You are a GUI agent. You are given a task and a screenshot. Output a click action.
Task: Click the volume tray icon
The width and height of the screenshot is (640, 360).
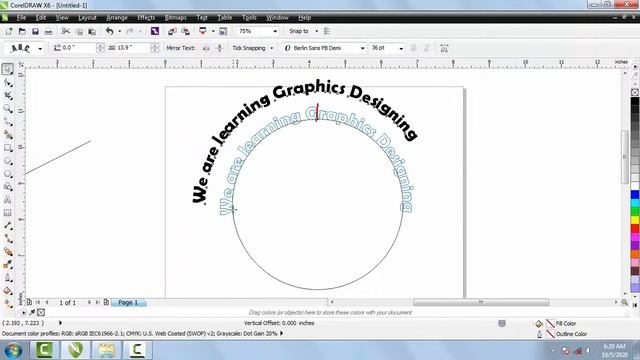(588, 351)
